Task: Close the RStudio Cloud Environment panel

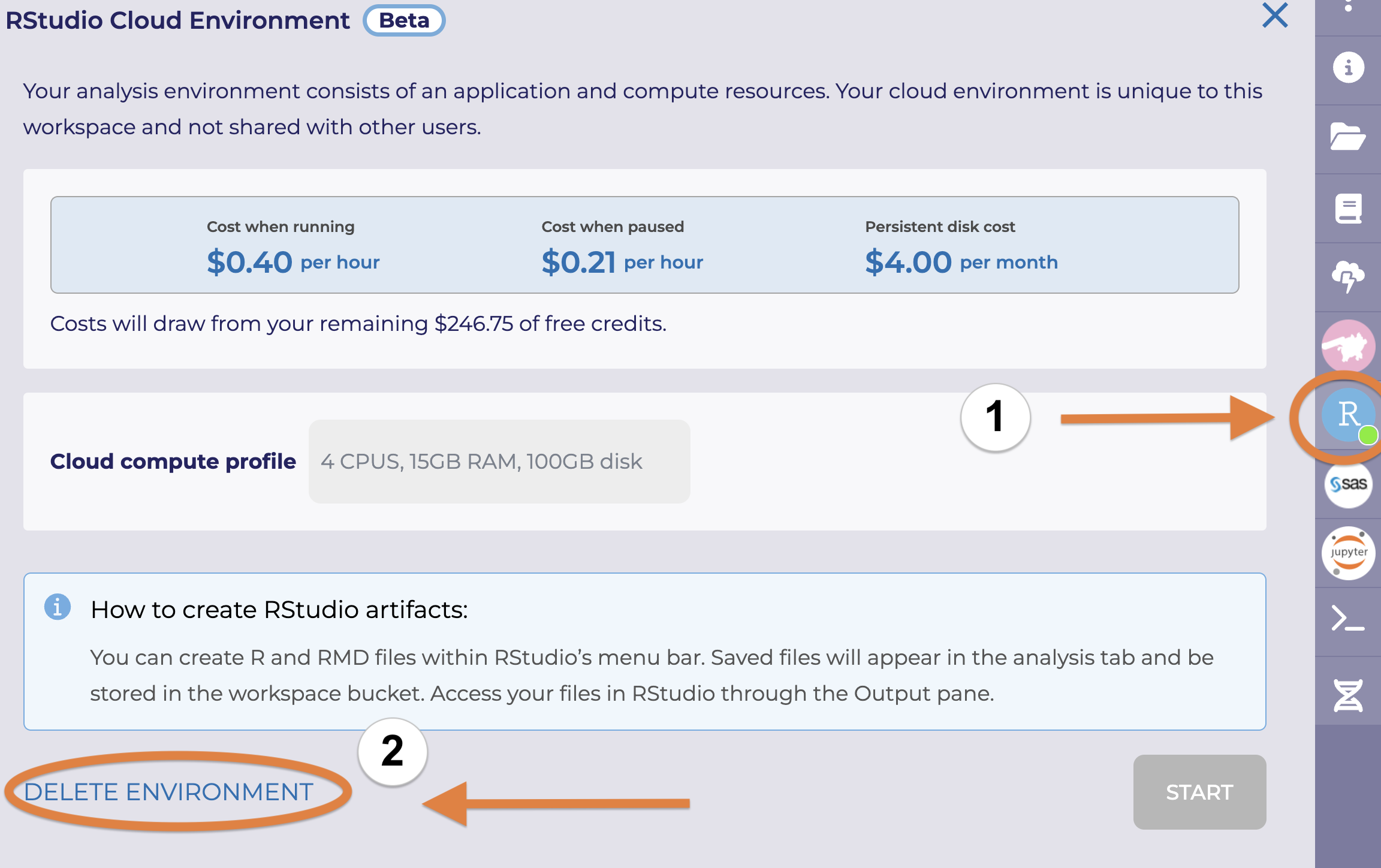Action: 1275,16
